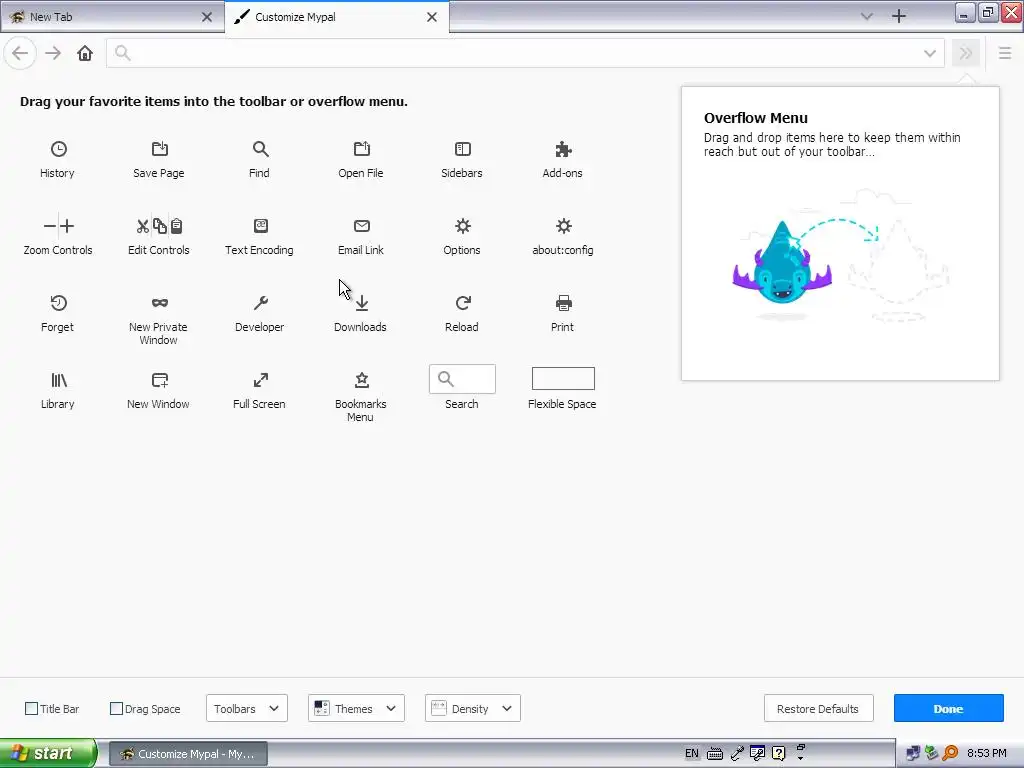Viewport: 1024px width, 768px height.
Task: Click the History clock icon
Action: 58,149
